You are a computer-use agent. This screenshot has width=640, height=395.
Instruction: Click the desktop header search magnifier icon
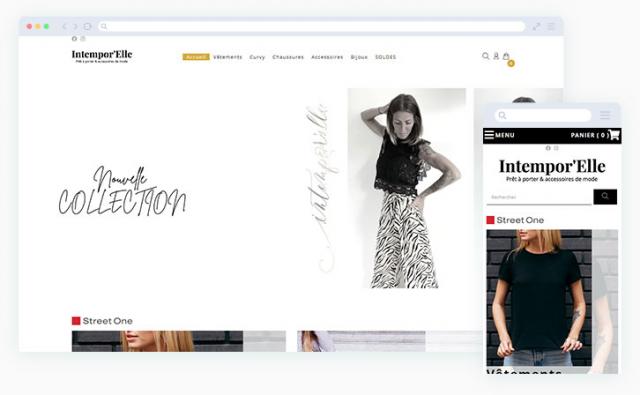click(485, 56)
